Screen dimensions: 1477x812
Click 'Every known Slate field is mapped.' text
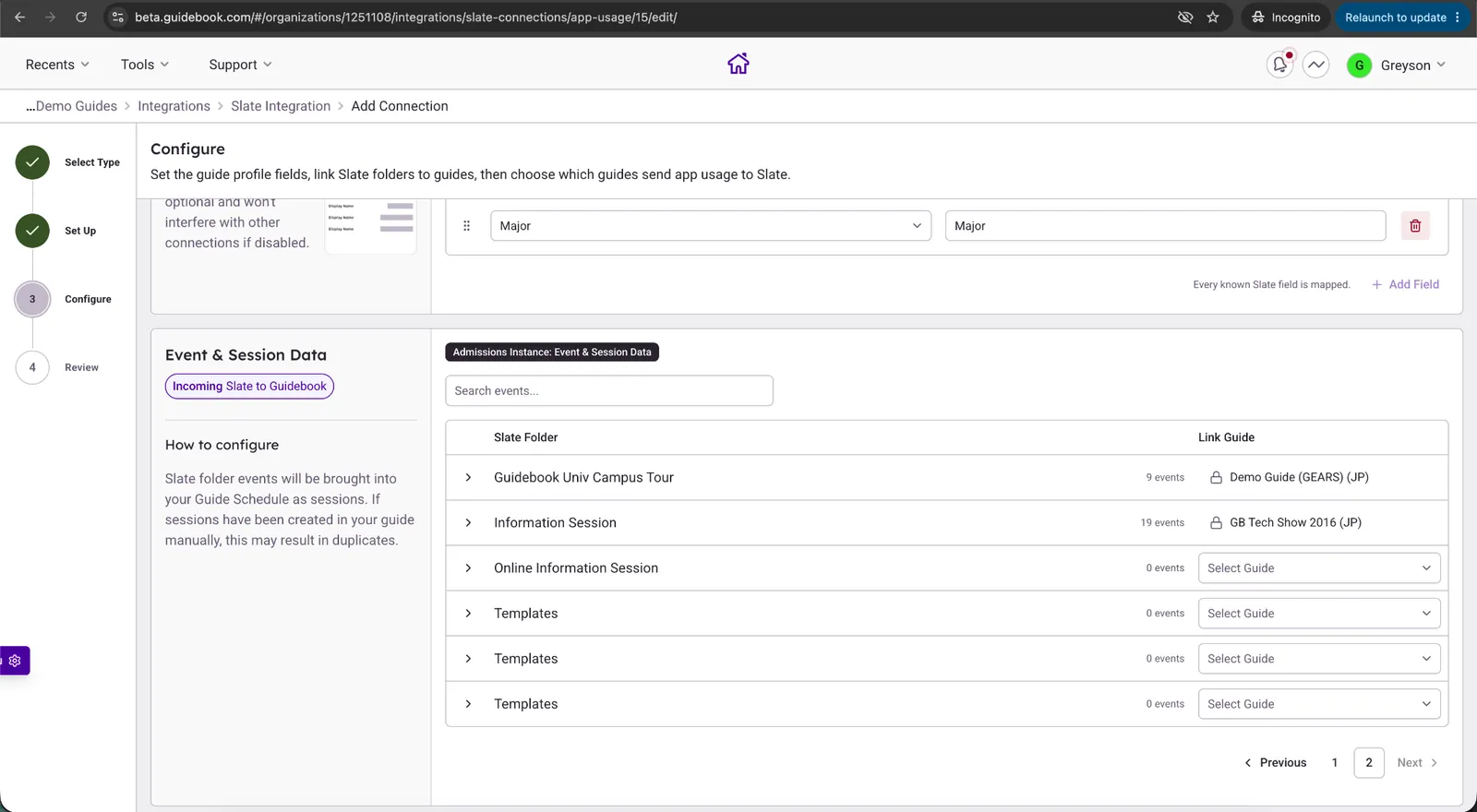tap(1271, 285)
